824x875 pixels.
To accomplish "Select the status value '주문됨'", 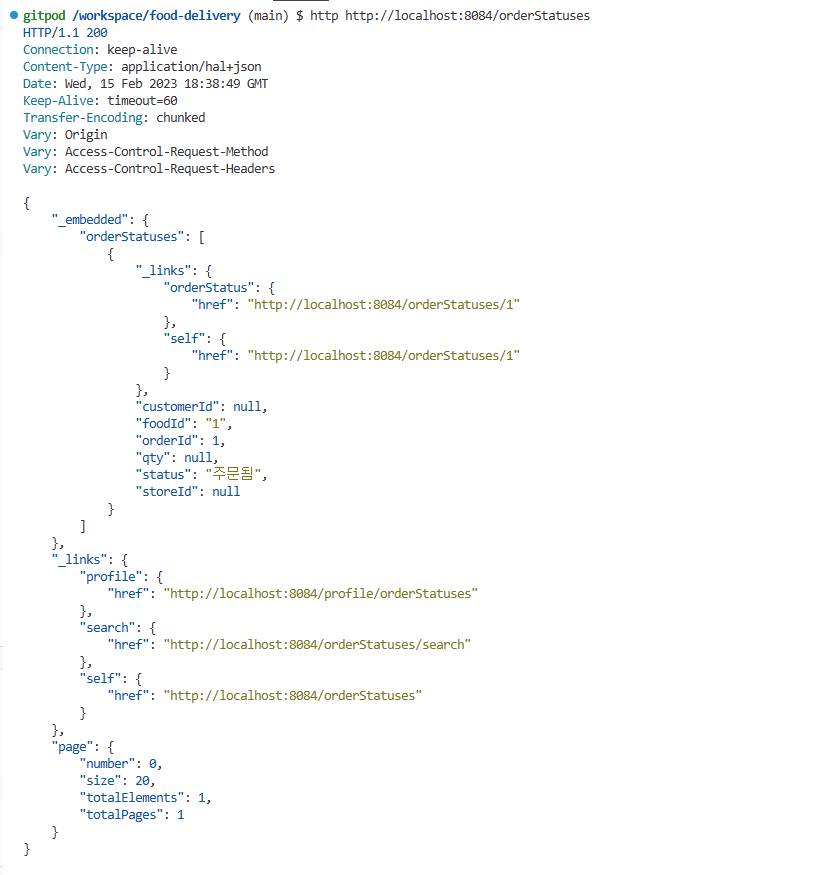I will (233, 474).
